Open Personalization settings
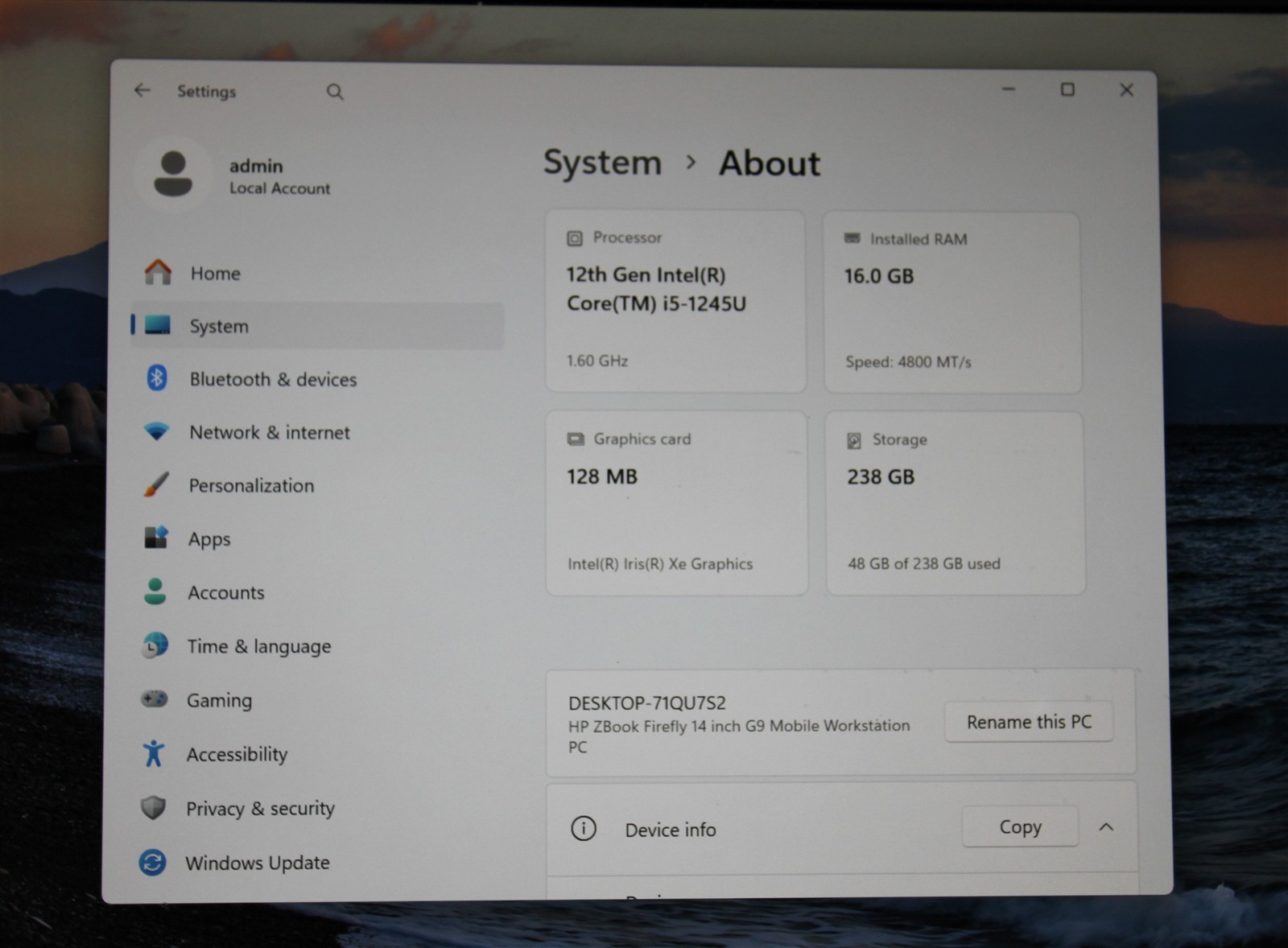 (x=317, y=485)
